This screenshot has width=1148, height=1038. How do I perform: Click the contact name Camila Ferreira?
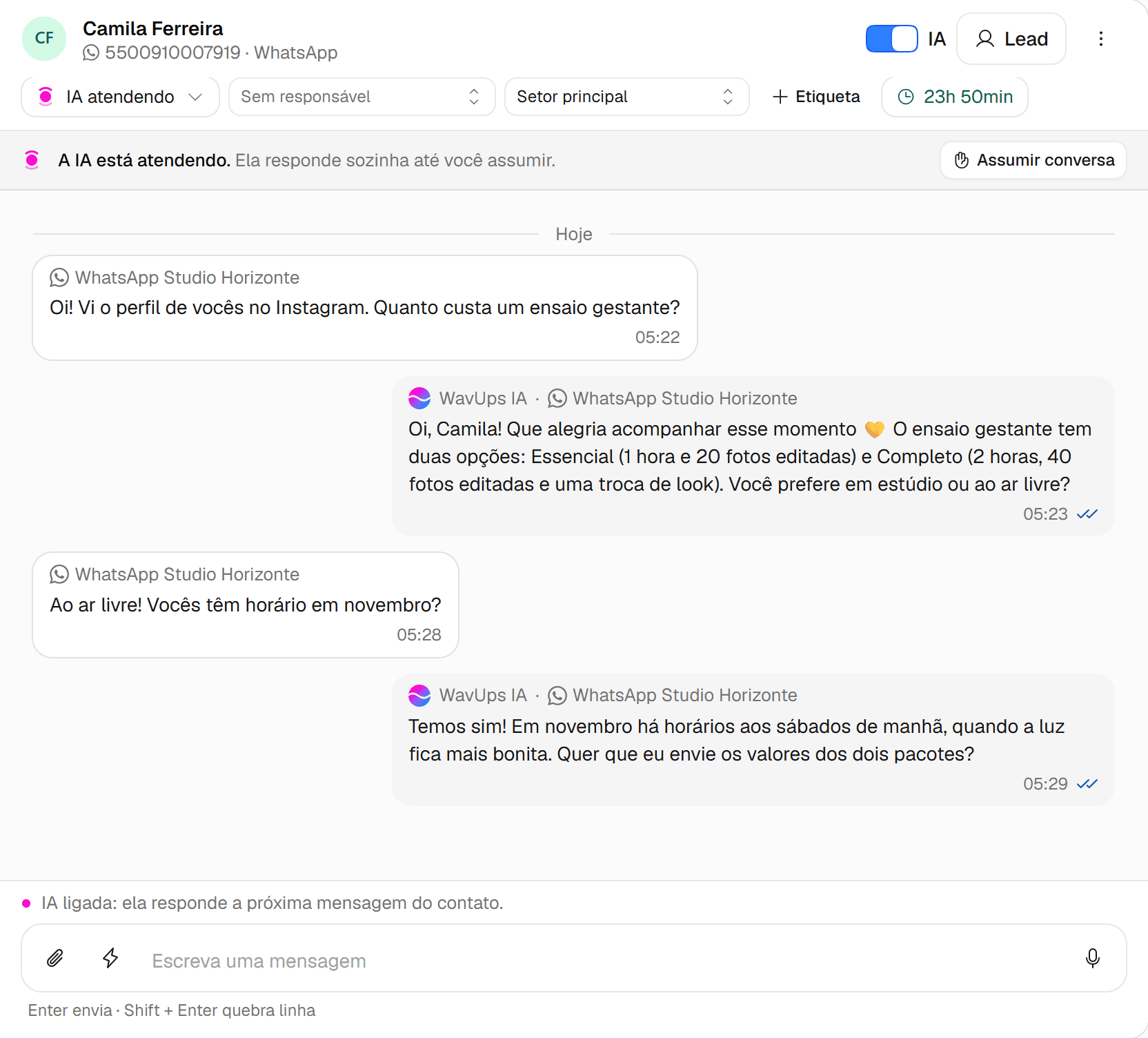tap(153, 28)
